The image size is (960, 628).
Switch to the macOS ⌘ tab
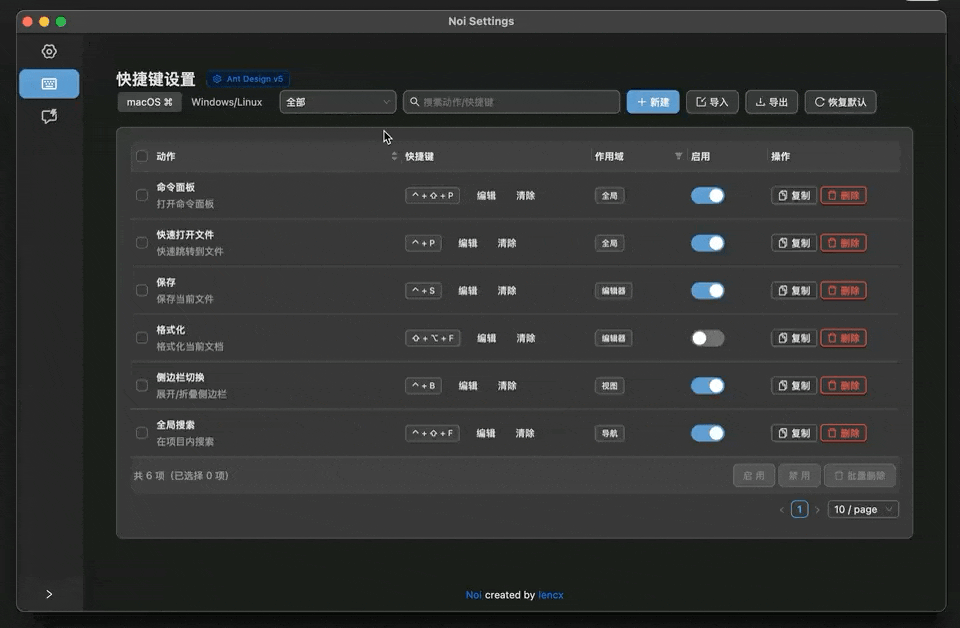point(149,102)
